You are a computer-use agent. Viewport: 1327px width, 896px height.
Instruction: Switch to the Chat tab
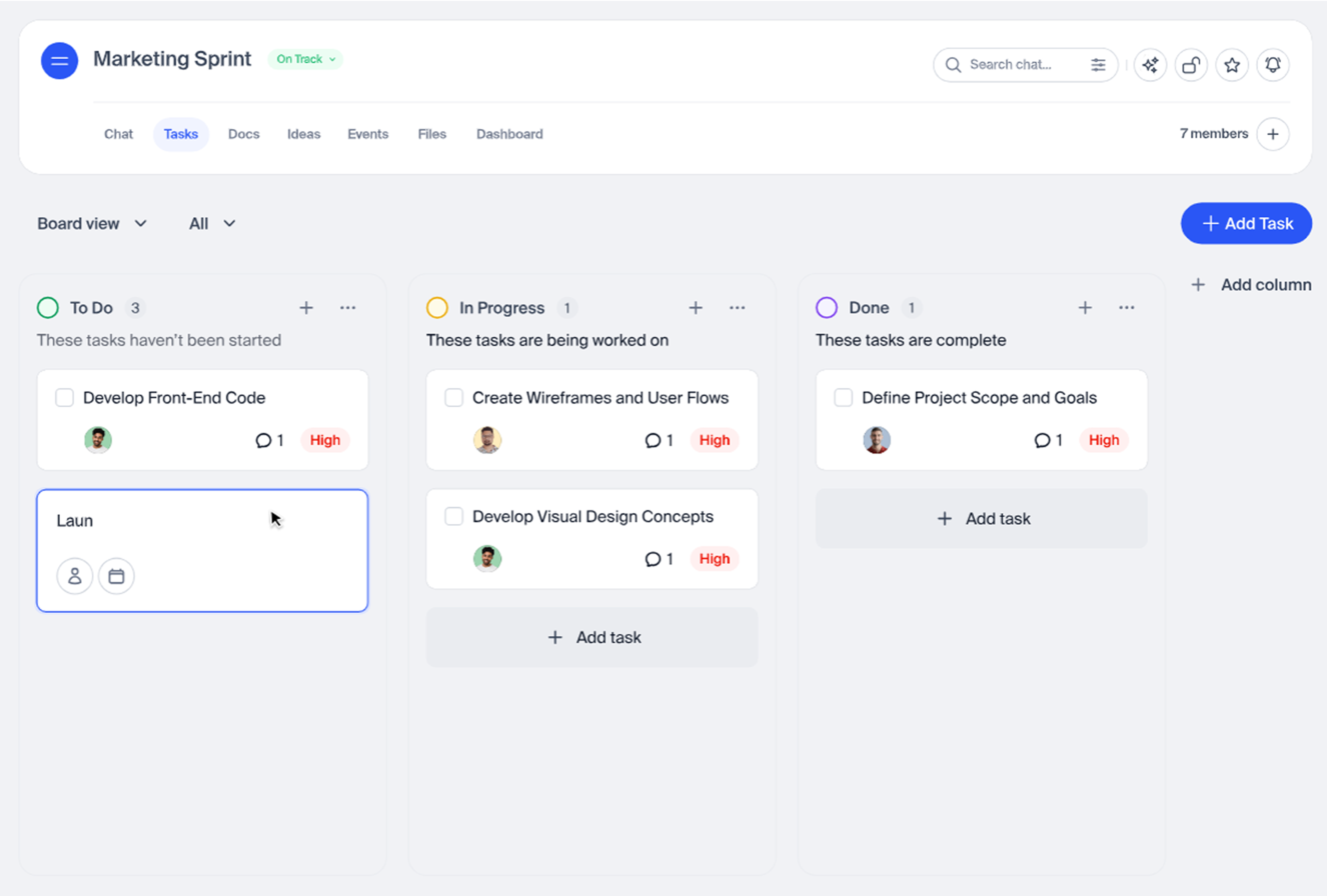[118, 134]
